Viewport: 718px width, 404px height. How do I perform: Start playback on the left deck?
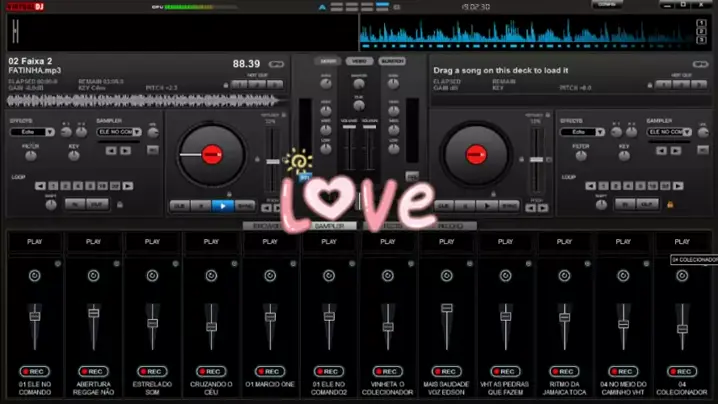tap(223, 206)
